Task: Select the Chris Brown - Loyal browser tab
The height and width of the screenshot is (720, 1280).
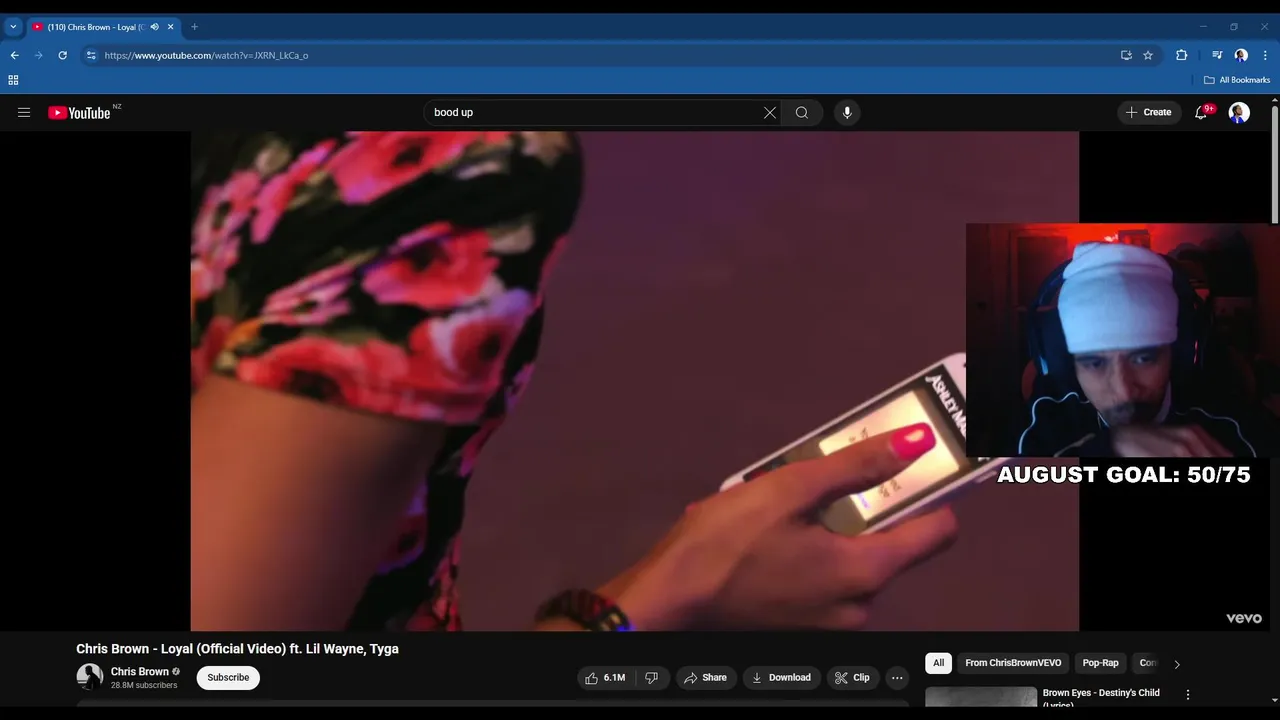Action: [x=102, y=27]
